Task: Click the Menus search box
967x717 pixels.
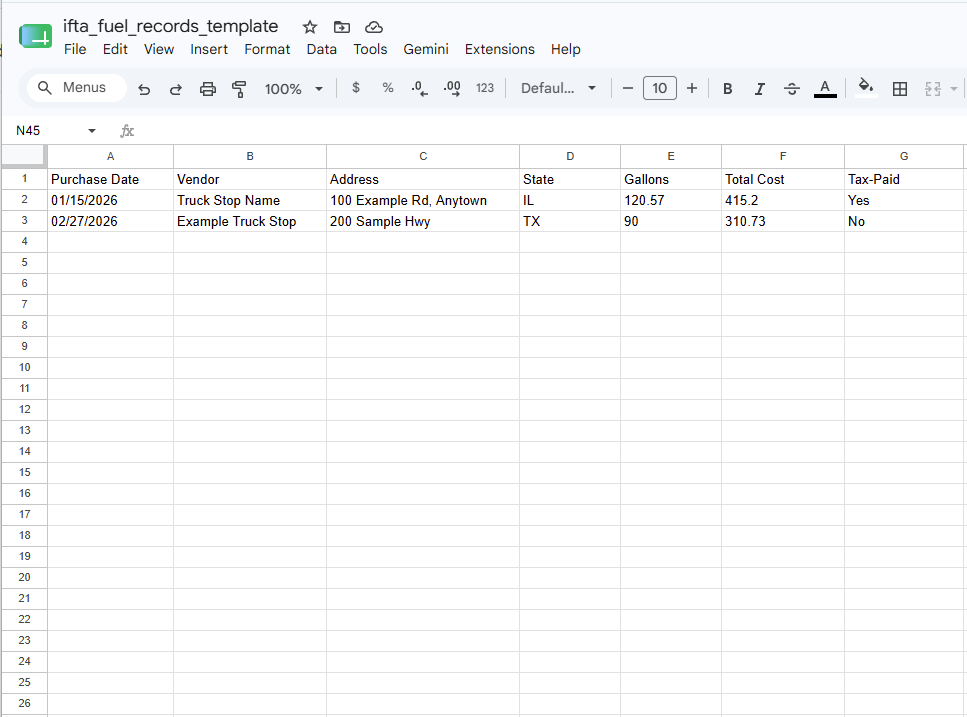Action: 76,88
